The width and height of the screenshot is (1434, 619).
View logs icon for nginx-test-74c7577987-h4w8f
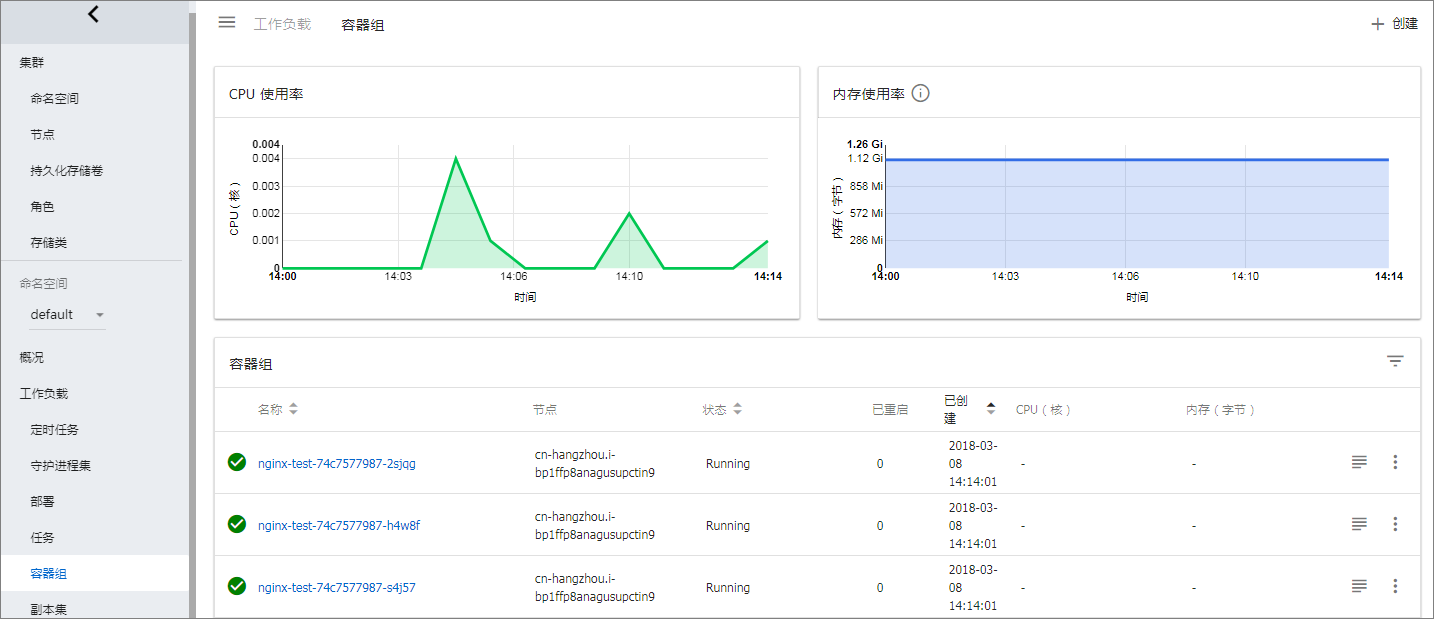click(1359, 524)
